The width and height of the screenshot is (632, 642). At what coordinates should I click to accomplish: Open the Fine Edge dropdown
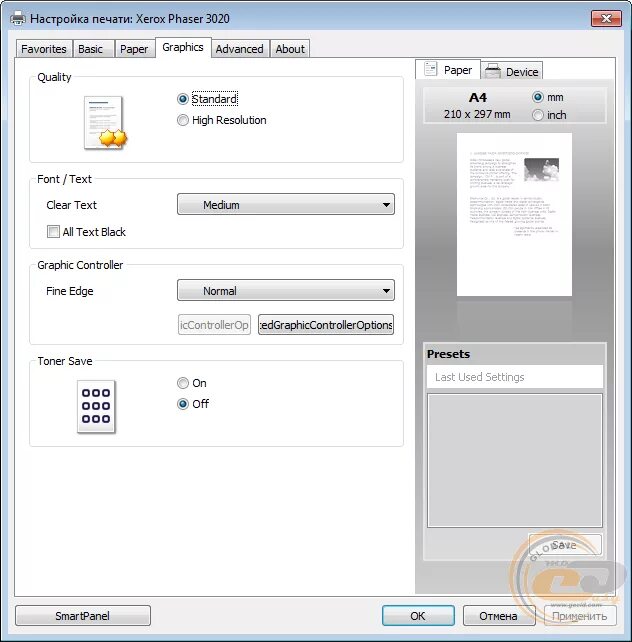pos(286,290)
